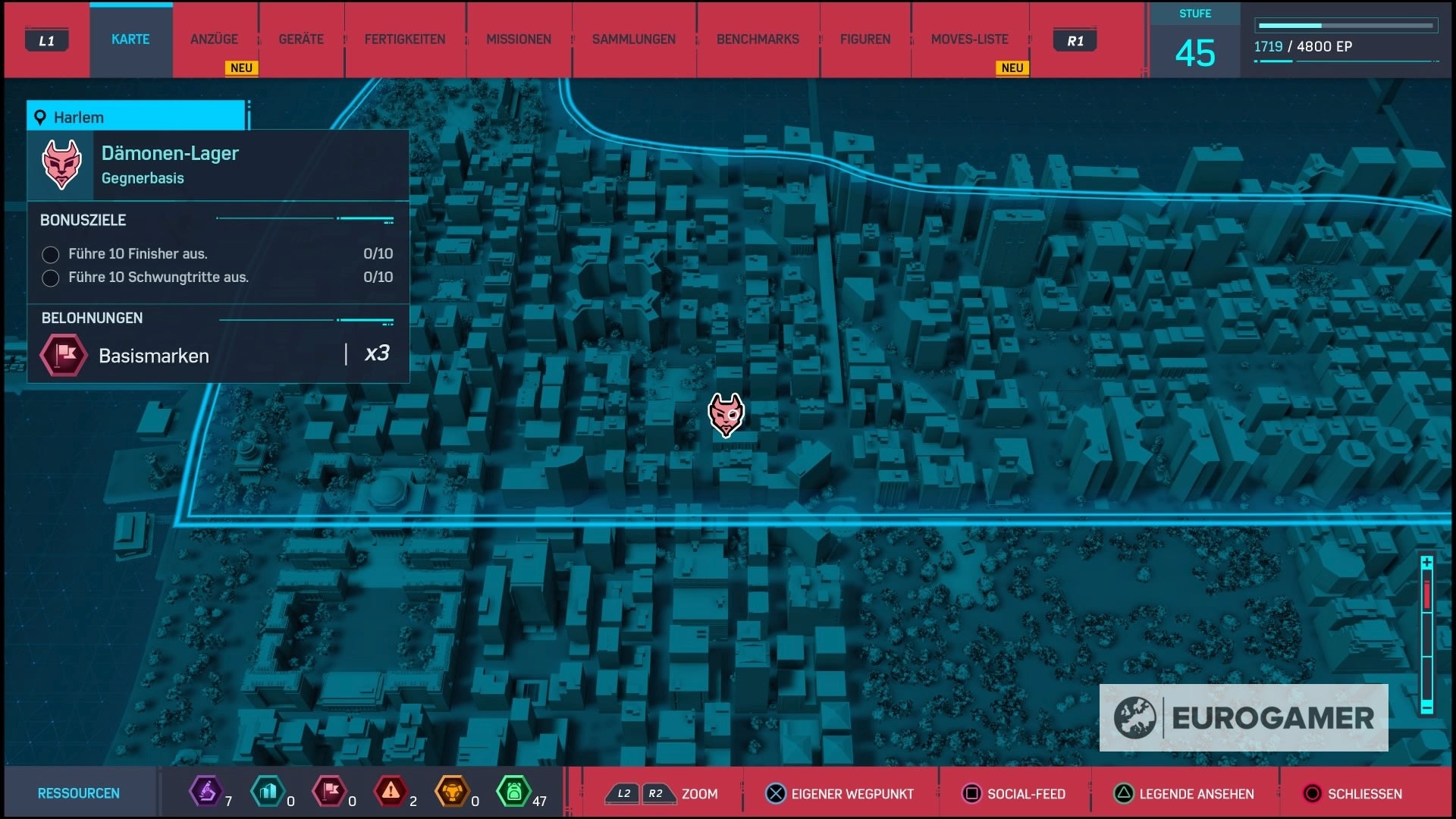Image resolution: width=1456 pixels, height=819 pixels.
Task: Click the Dämonen-Lager title text
Action: click(x=170, y=153)
